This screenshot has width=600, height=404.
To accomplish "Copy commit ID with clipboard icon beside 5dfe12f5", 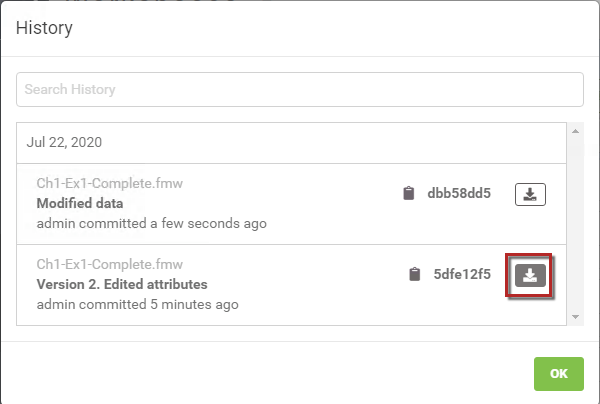I will coord(415,274).
